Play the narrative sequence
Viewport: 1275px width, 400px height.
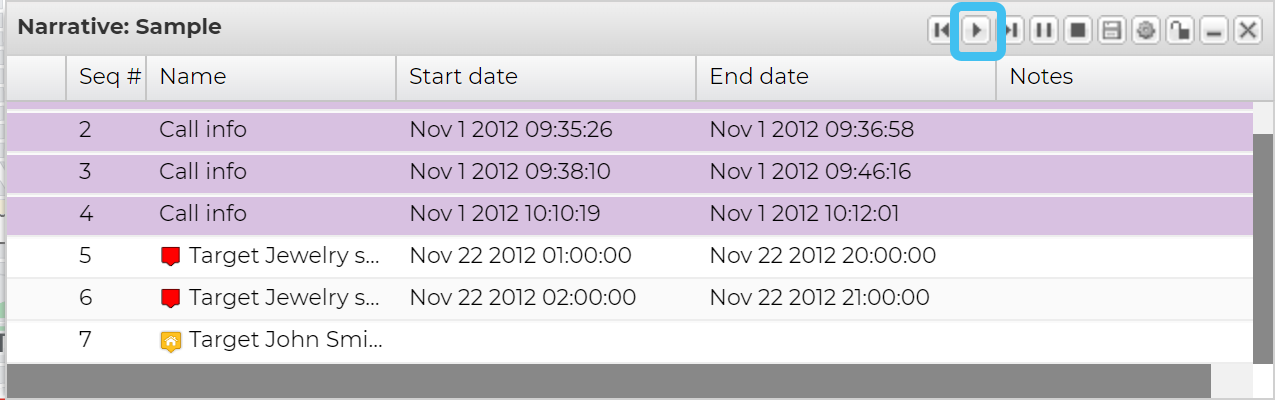(976, 31)
